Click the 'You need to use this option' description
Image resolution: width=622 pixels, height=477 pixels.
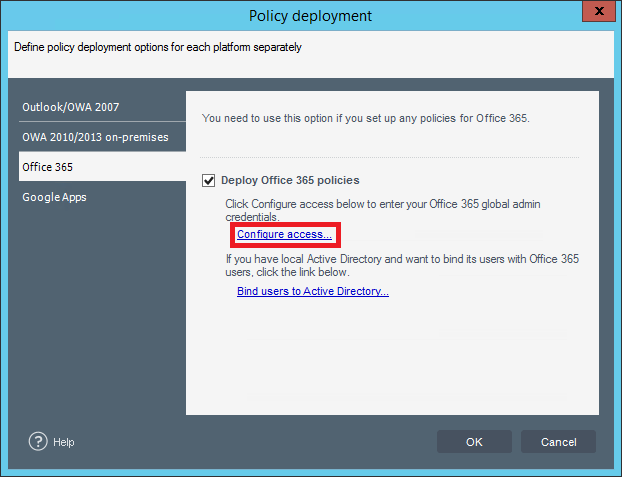tap(365, 118)
